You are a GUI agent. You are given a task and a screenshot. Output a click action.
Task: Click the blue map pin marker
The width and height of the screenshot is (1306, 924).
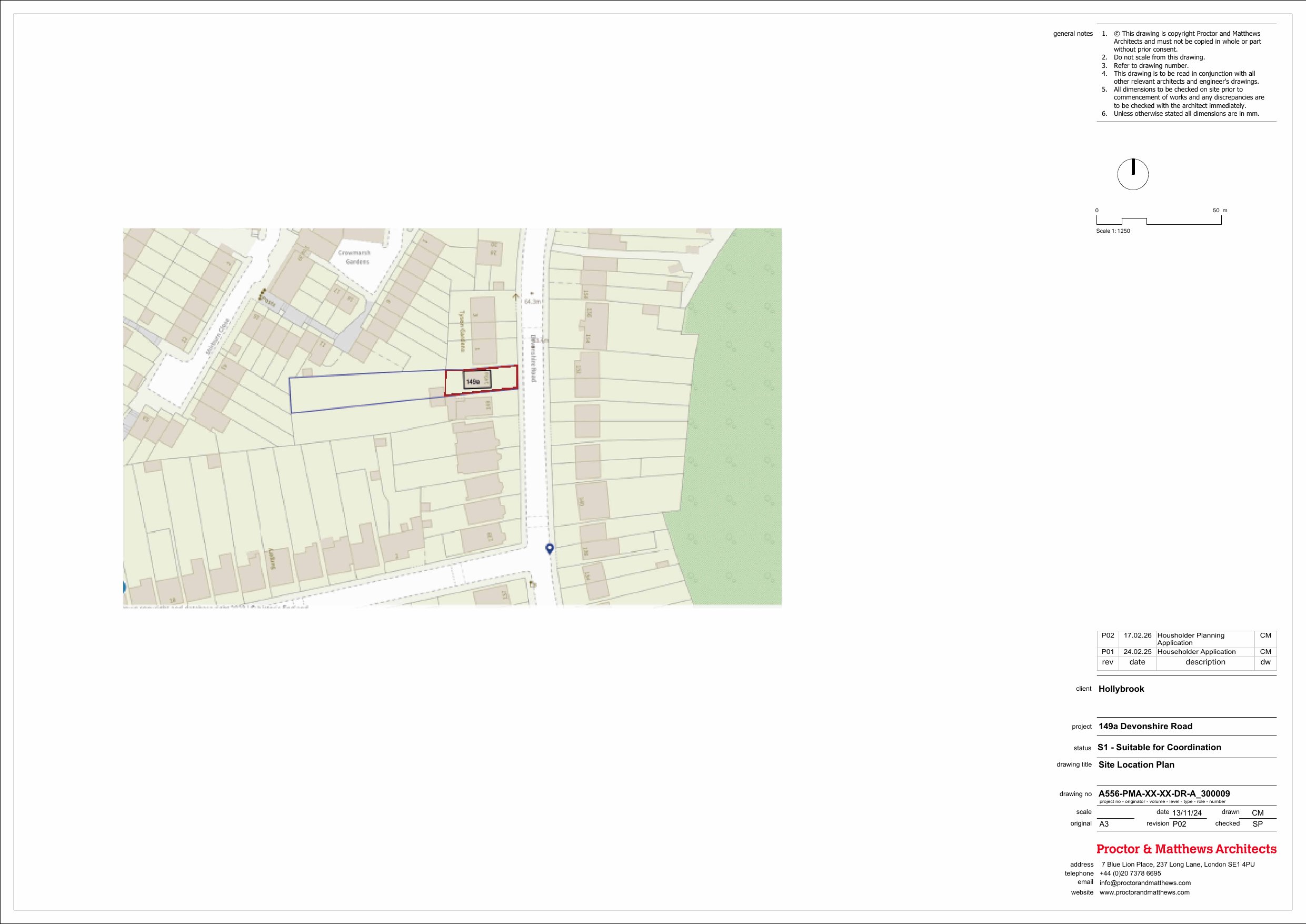pyautogui.click(x=550, y=549)
